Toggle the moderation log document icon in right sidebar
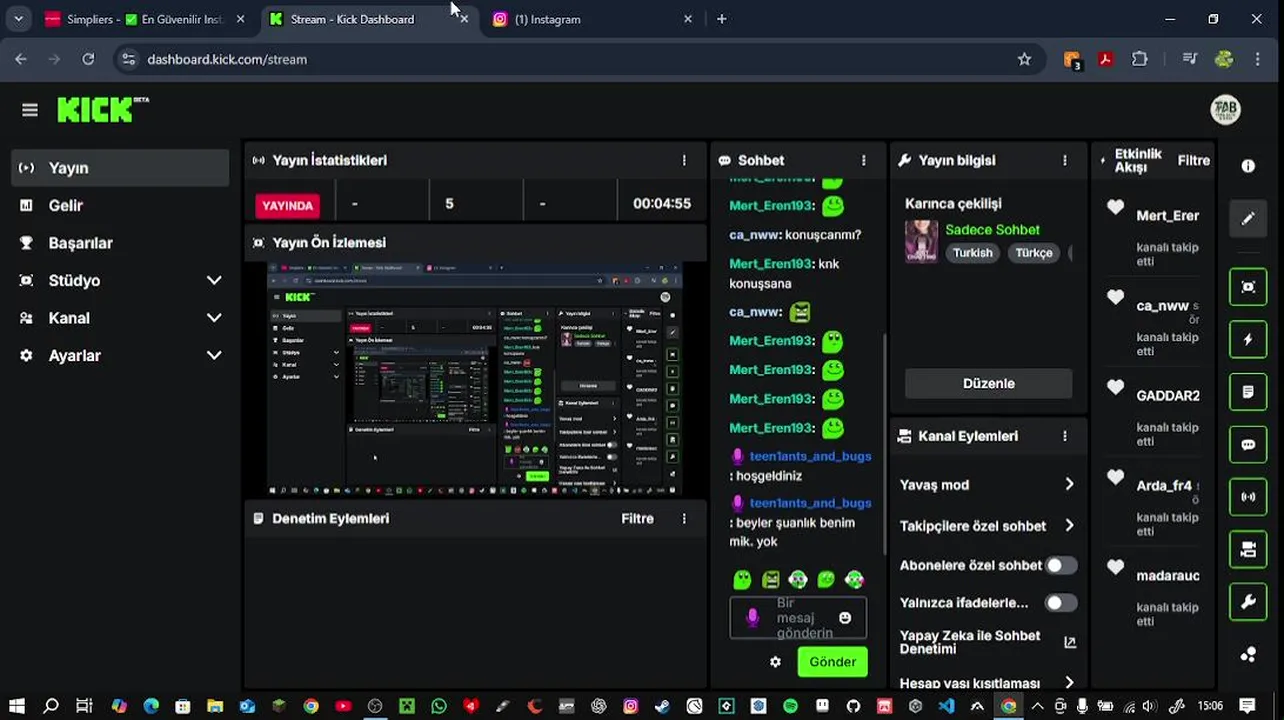 pos(1248,392)
